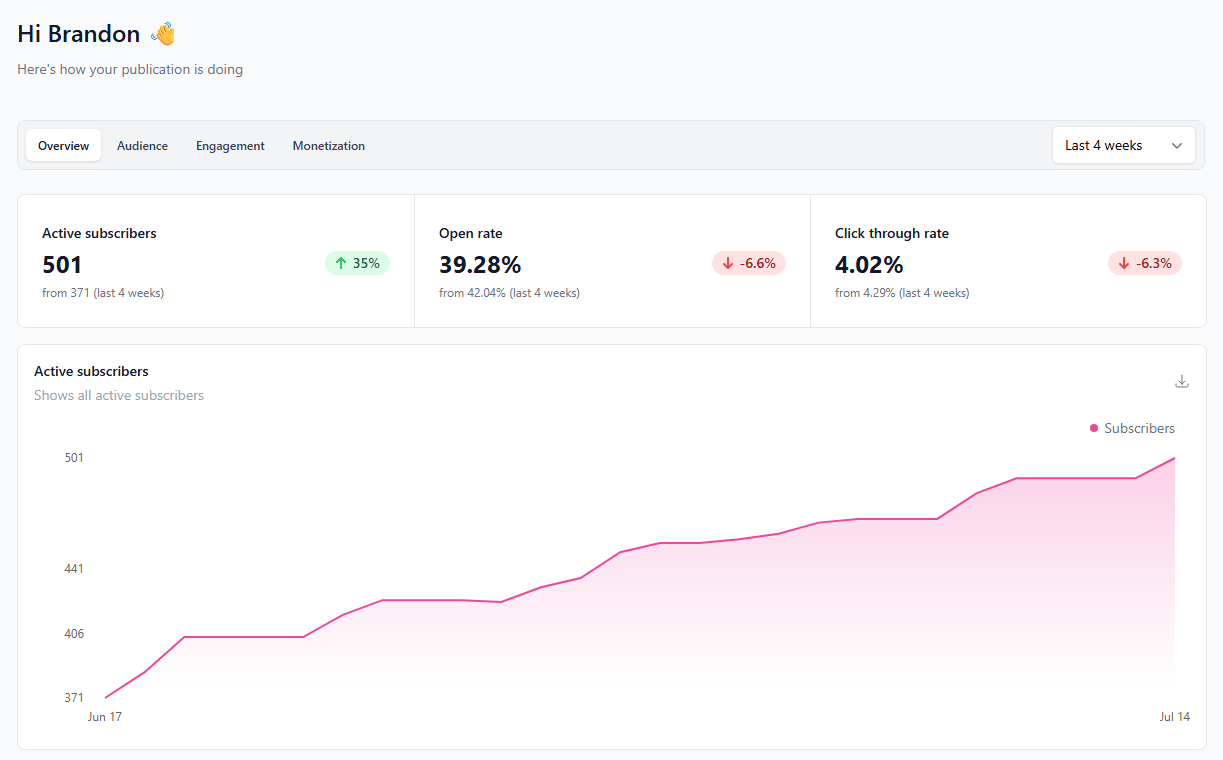The width and height of the screenshot is (1223, 760).
Task: Click the red down arrow on the -6.3% badge
Action: [x=1124, y=263]
